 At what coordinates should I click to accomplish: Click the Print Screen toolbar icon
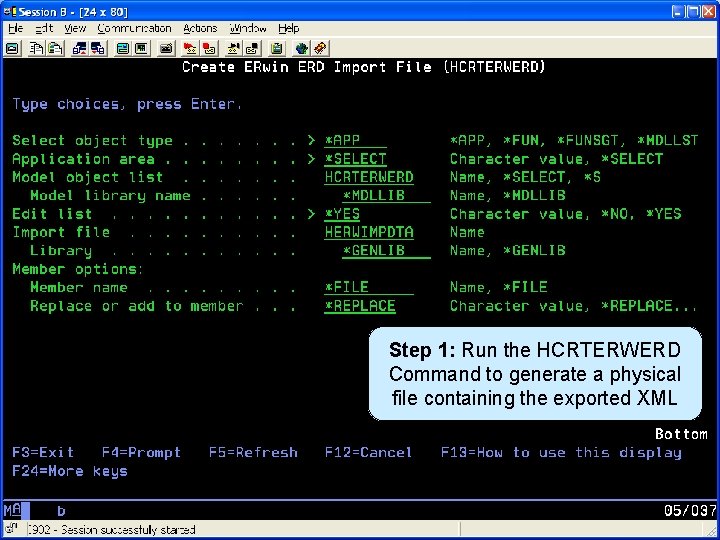pos(12,48)
